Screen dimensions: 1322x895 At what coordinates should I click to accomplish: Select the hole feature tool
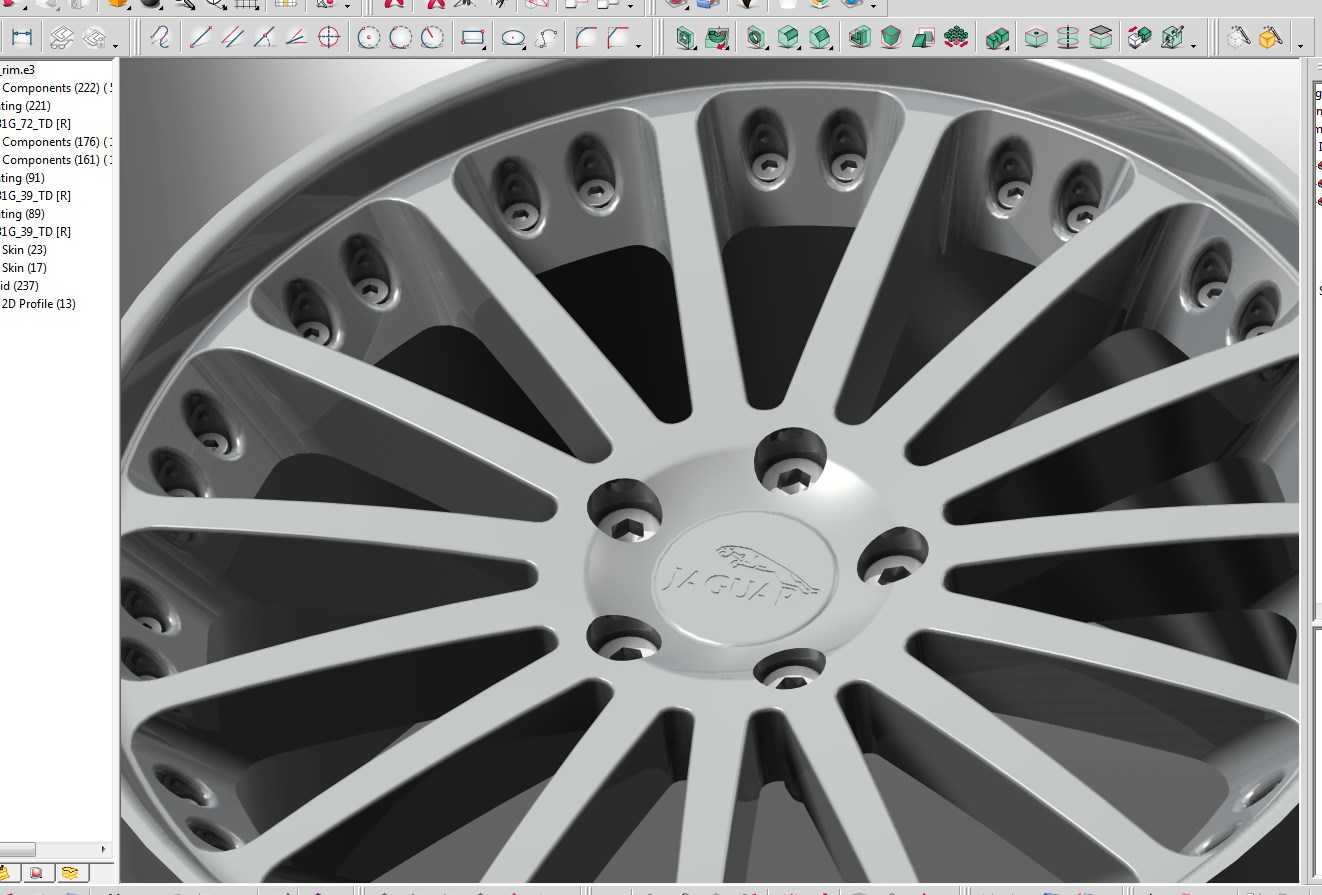(x=756, y=39)
